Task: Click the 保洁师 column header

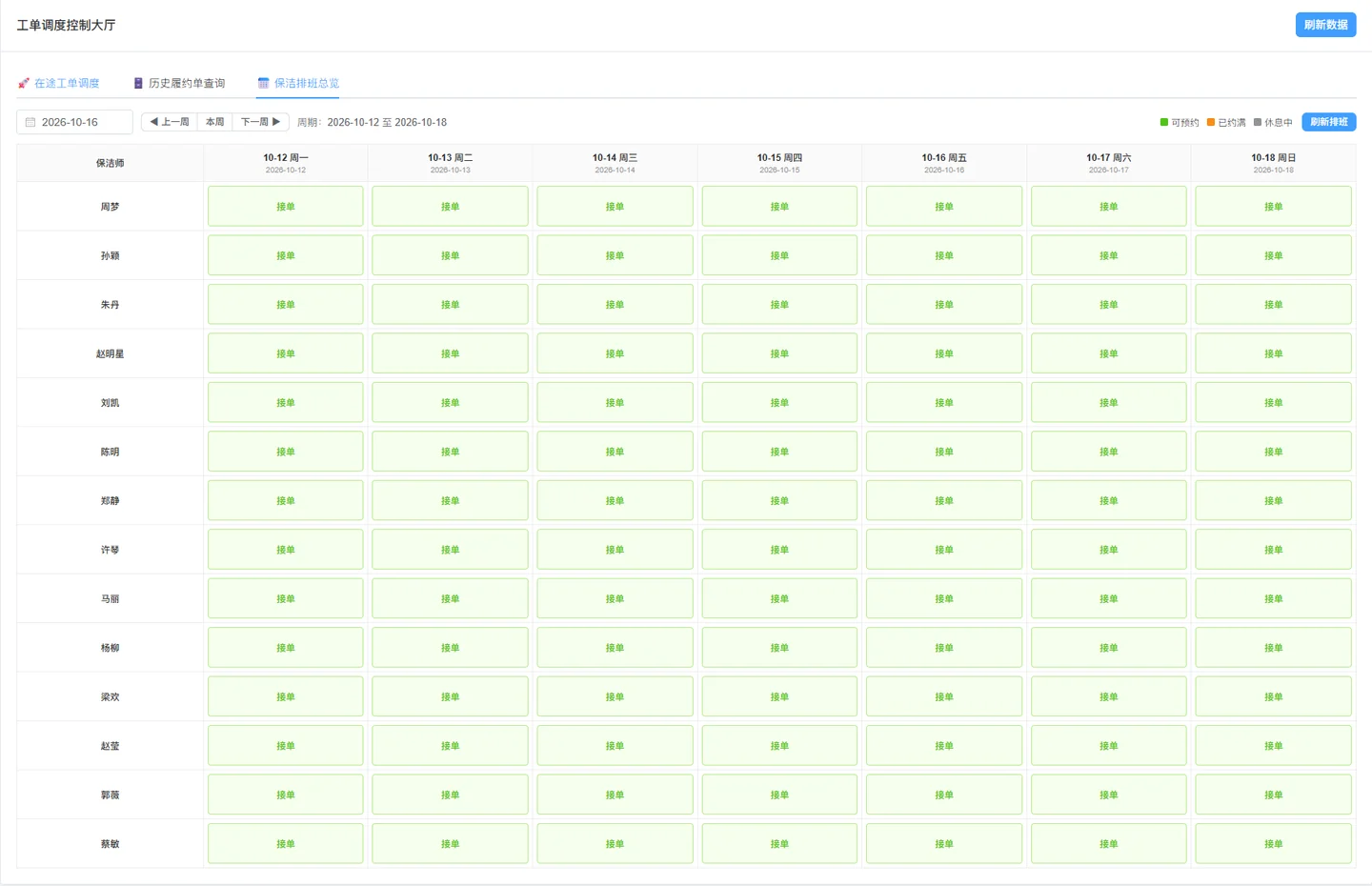Action: pos(111,163)
